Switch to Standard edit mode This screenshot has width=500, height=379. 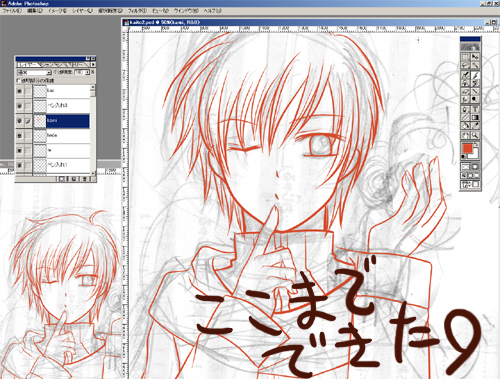coord(465,166)
